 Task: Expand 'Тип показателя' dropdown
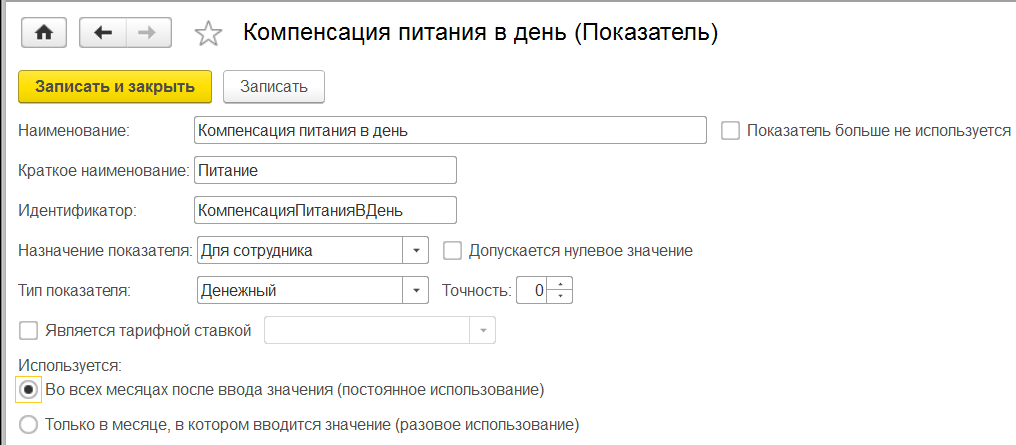[x=415, y=291]
